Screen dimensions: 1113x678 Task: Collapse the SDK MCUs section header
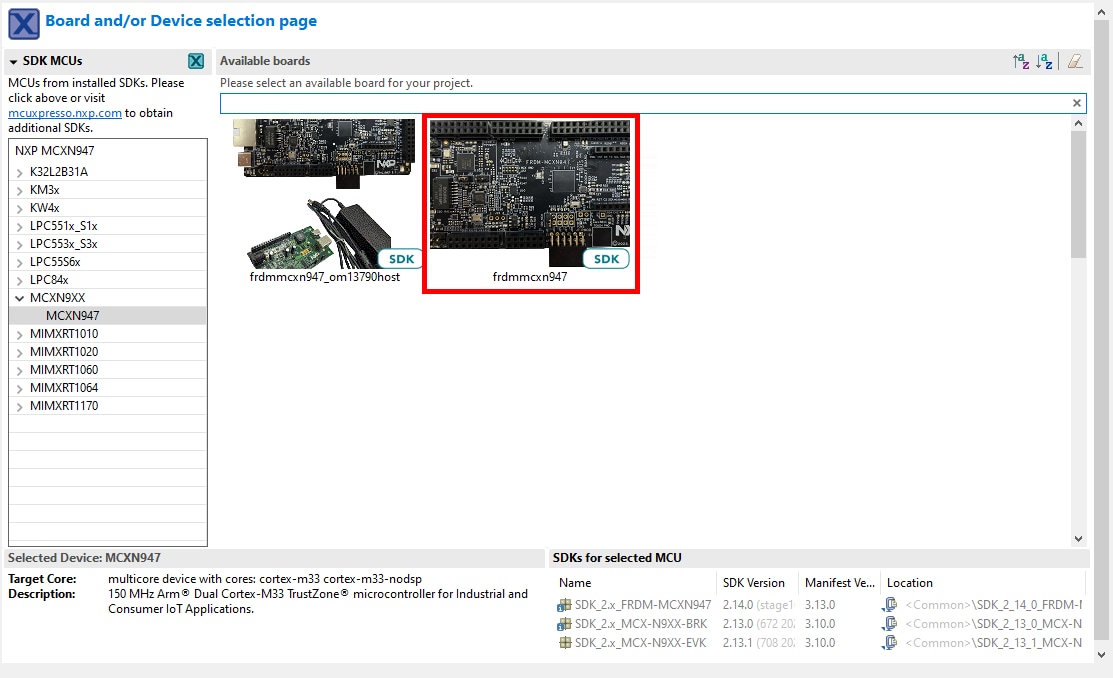14,61
